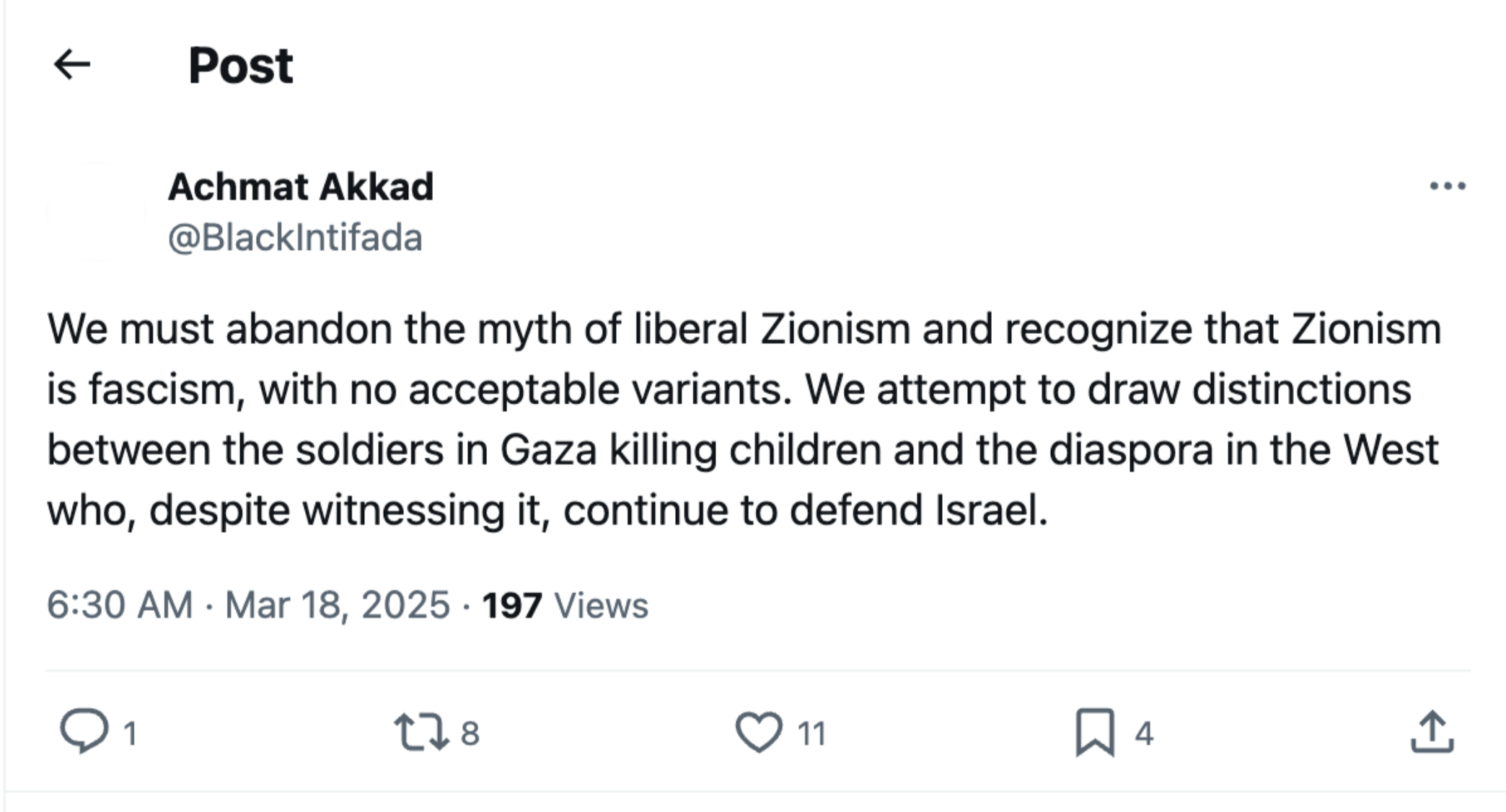Like the post with the heart icon
Image resolution: width=1506 pixels, height=812 pixels.
coord(759,731)
